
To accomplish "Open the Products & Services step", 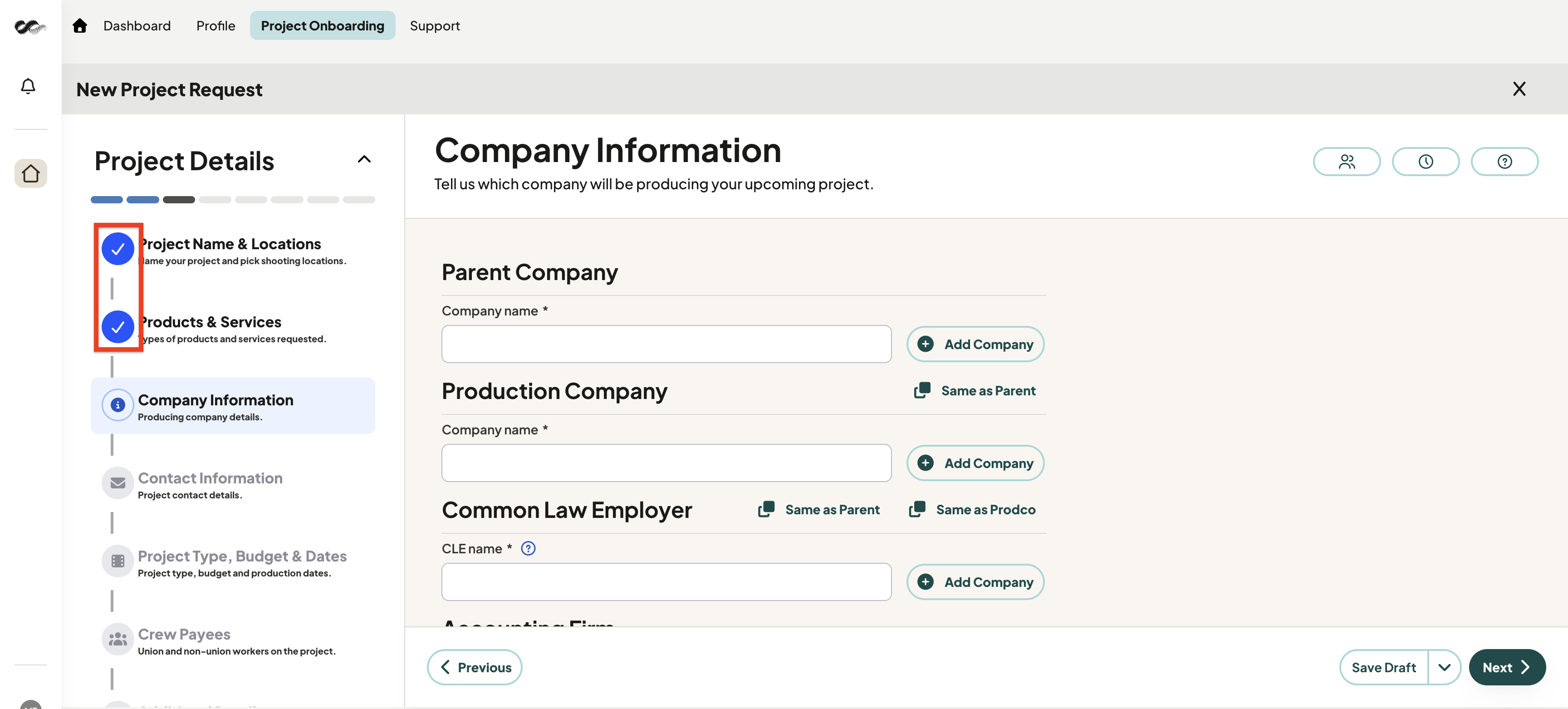I will 232,328.
